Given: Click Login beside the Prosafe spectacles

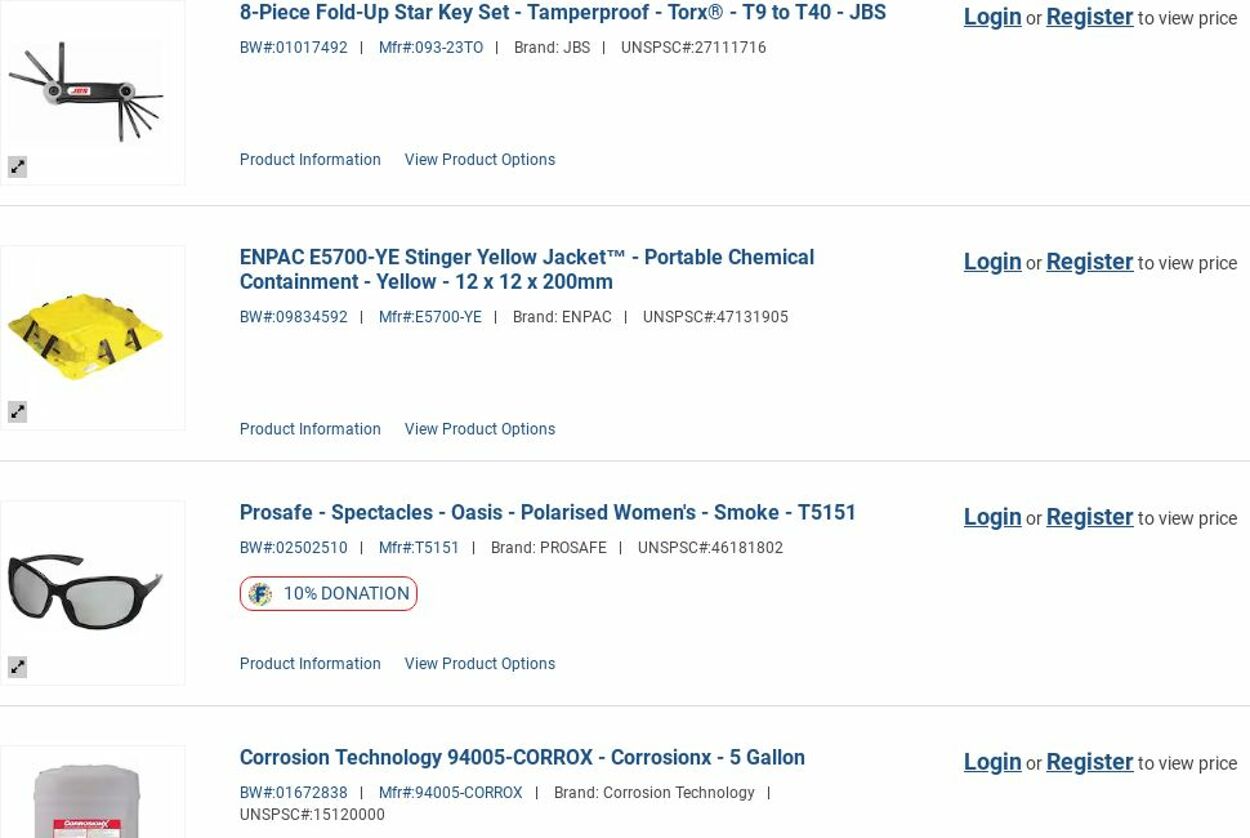Looking at the screenshot, I should pos(992,517).
